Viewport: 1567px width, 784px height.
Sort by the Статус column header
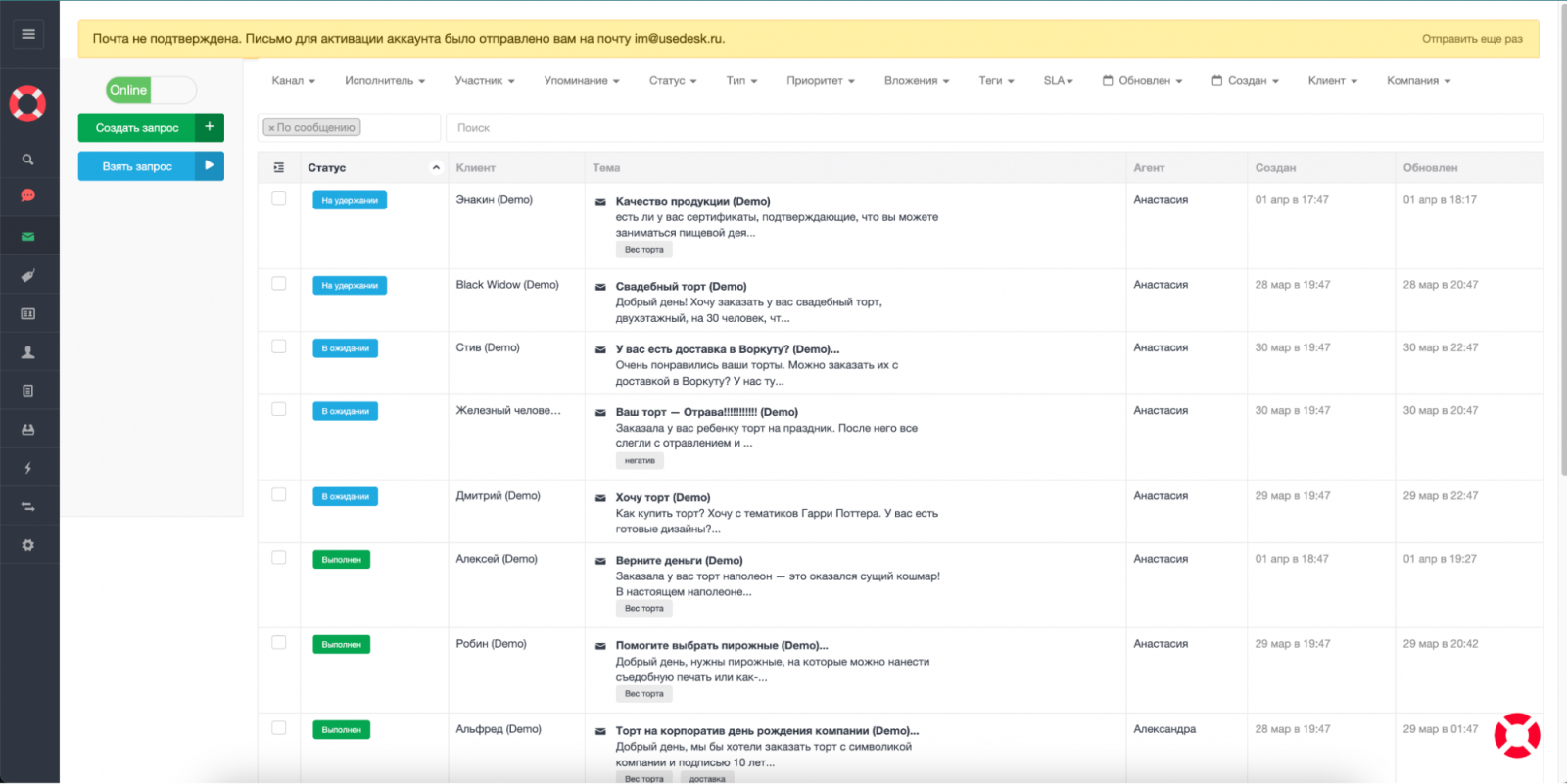[x=327, y=168]
